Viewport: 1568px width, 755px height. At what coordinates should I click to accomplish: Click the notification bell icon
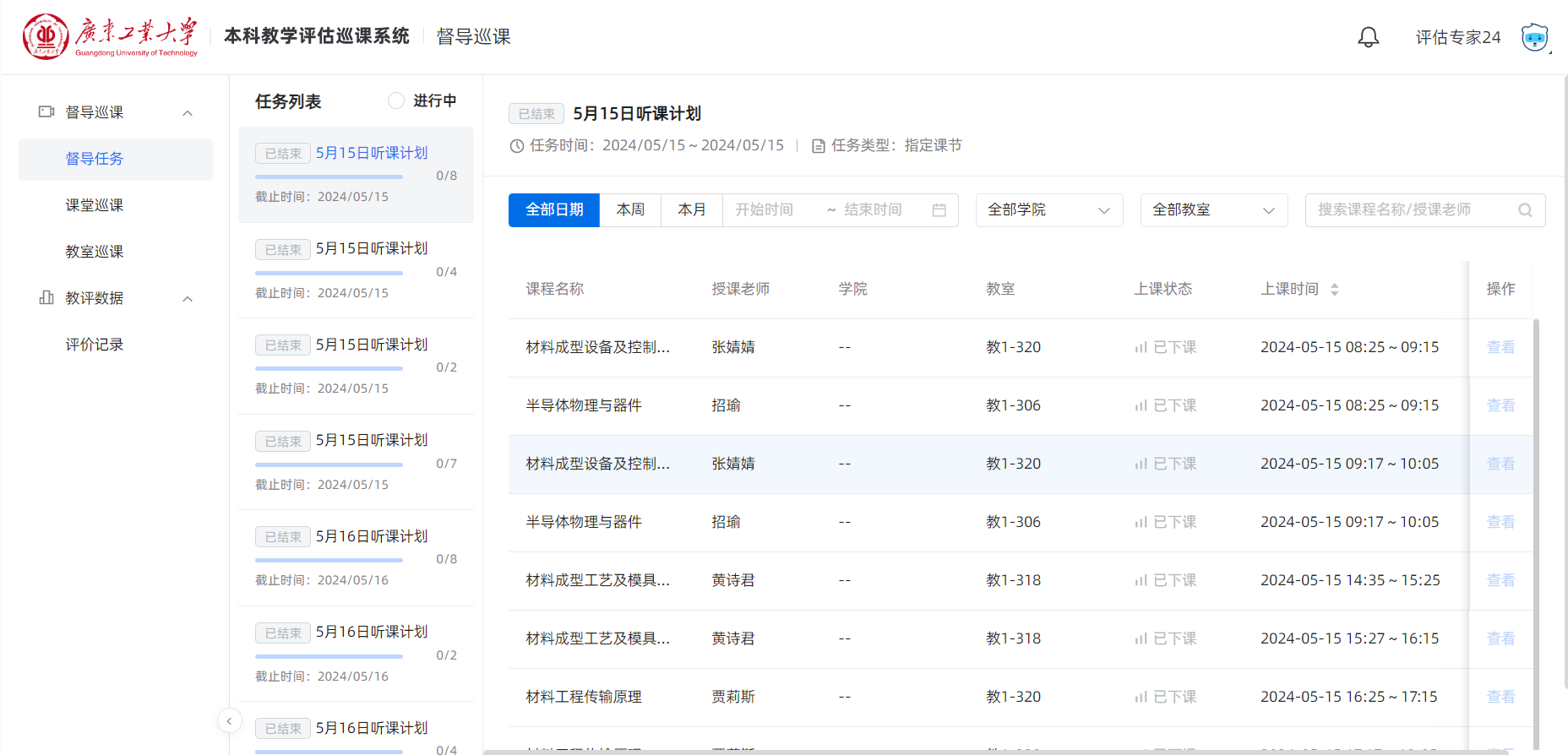1368,37
